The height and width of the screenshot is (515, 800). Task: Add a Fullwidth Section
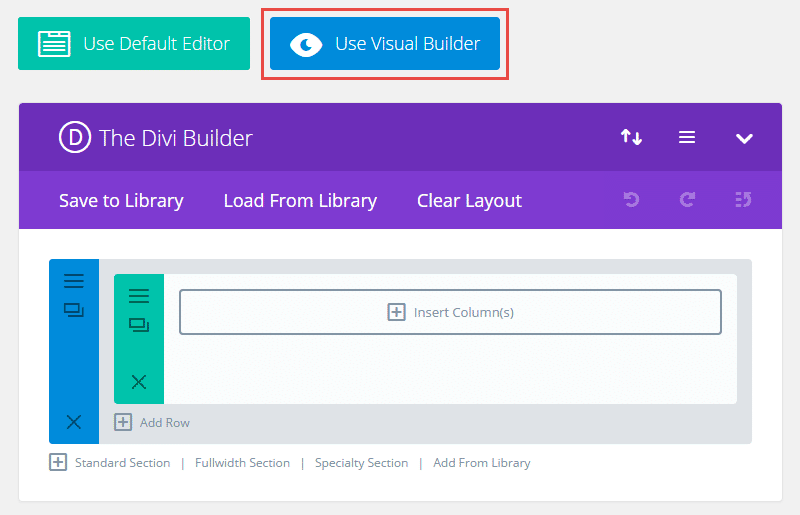[242, 463]
